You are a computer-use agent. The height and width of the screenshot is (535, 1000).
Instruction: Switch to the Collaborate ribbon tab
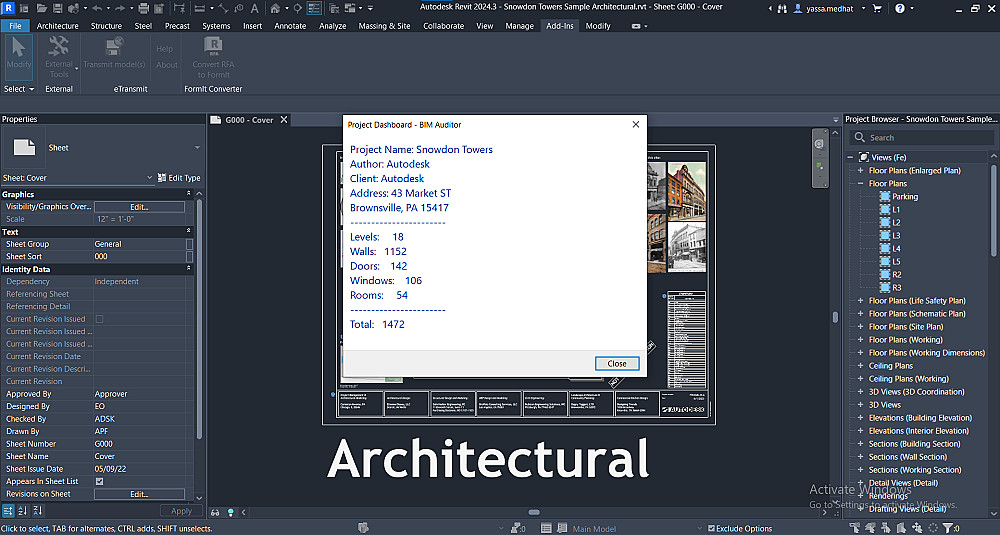[x=443, y=26]
